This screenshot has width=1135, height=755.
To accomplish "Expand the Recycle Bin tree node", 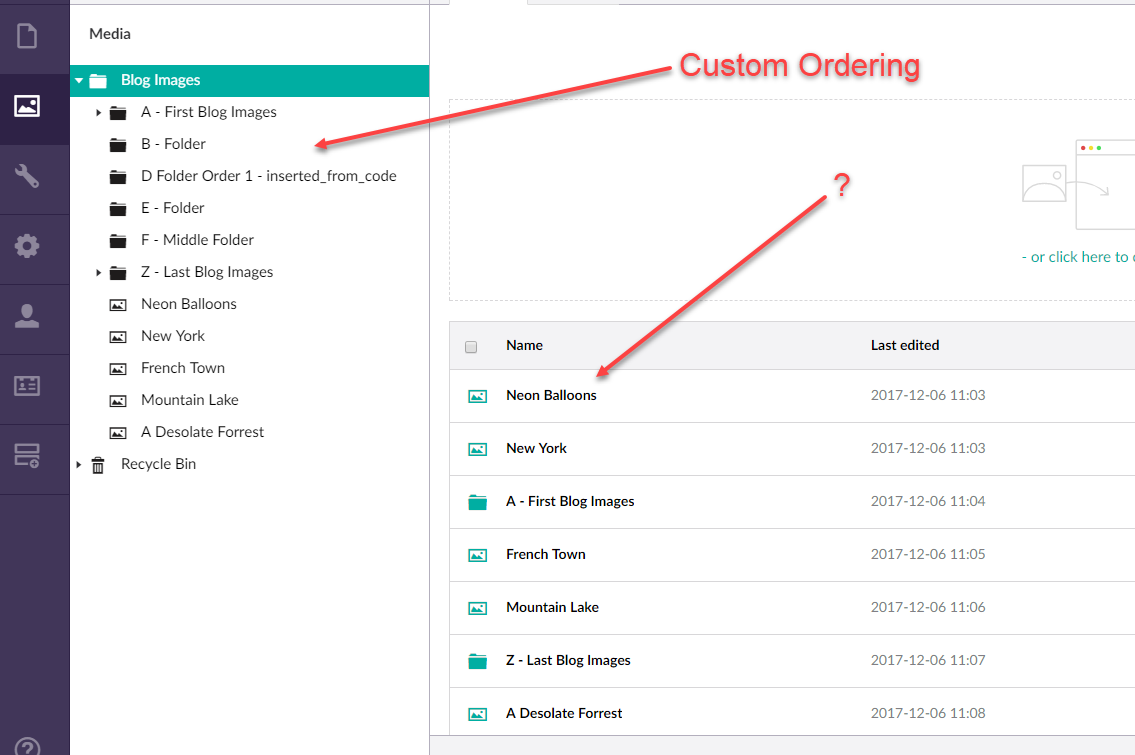I will [x=78, y=464].
